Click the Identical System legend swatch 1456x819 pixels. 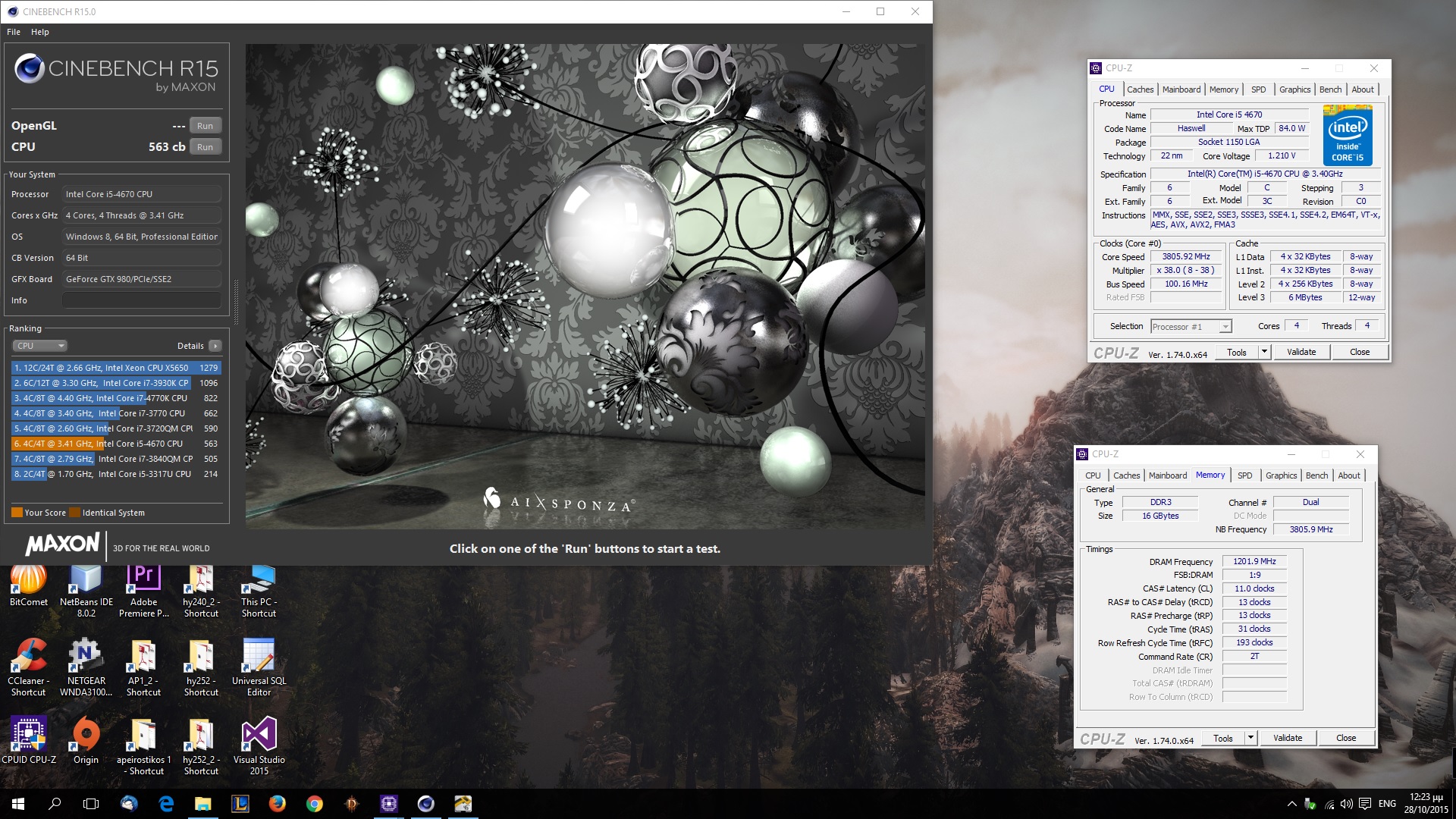(74, 513)
